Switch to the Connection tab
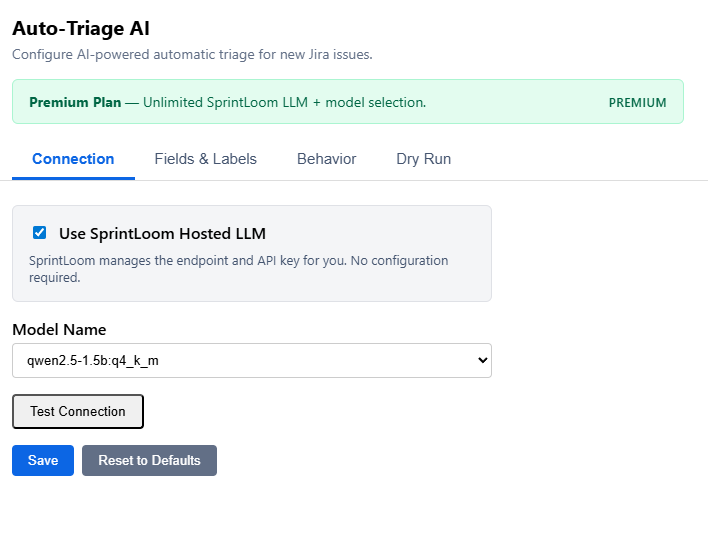The width and height of the screenshot is (727, 558). pyautogui.click(x=73, y=159)
